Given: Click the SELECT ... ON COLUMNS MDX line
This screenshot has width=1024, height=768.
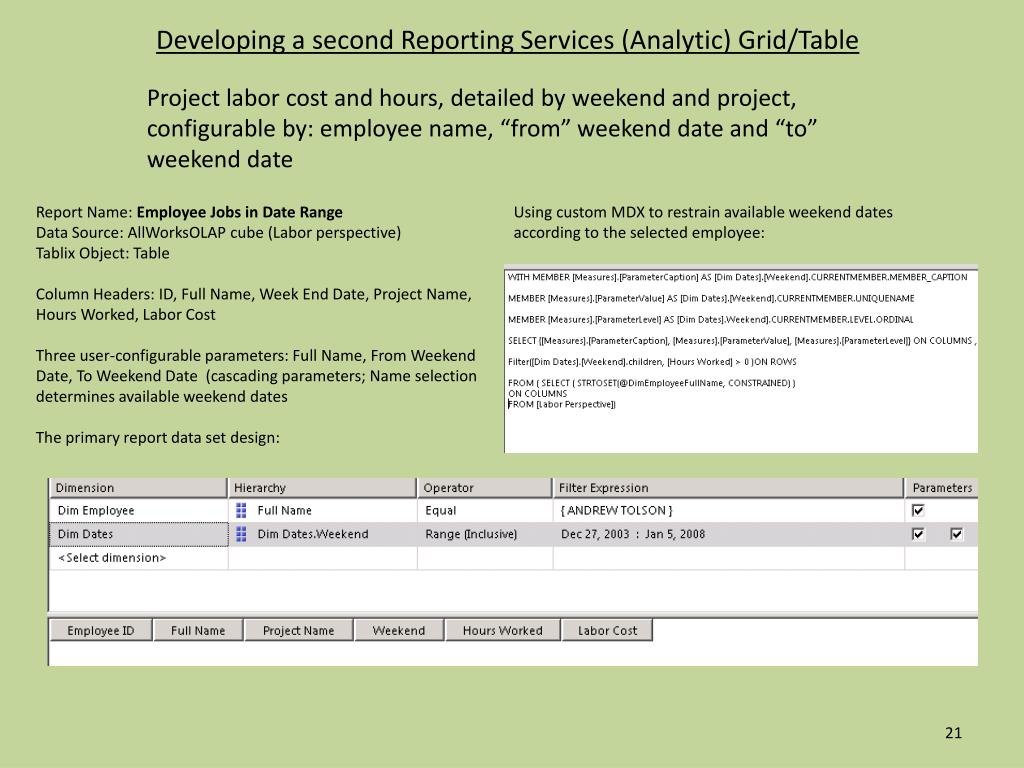Looking at the screenshot, I should click(741, 340).
